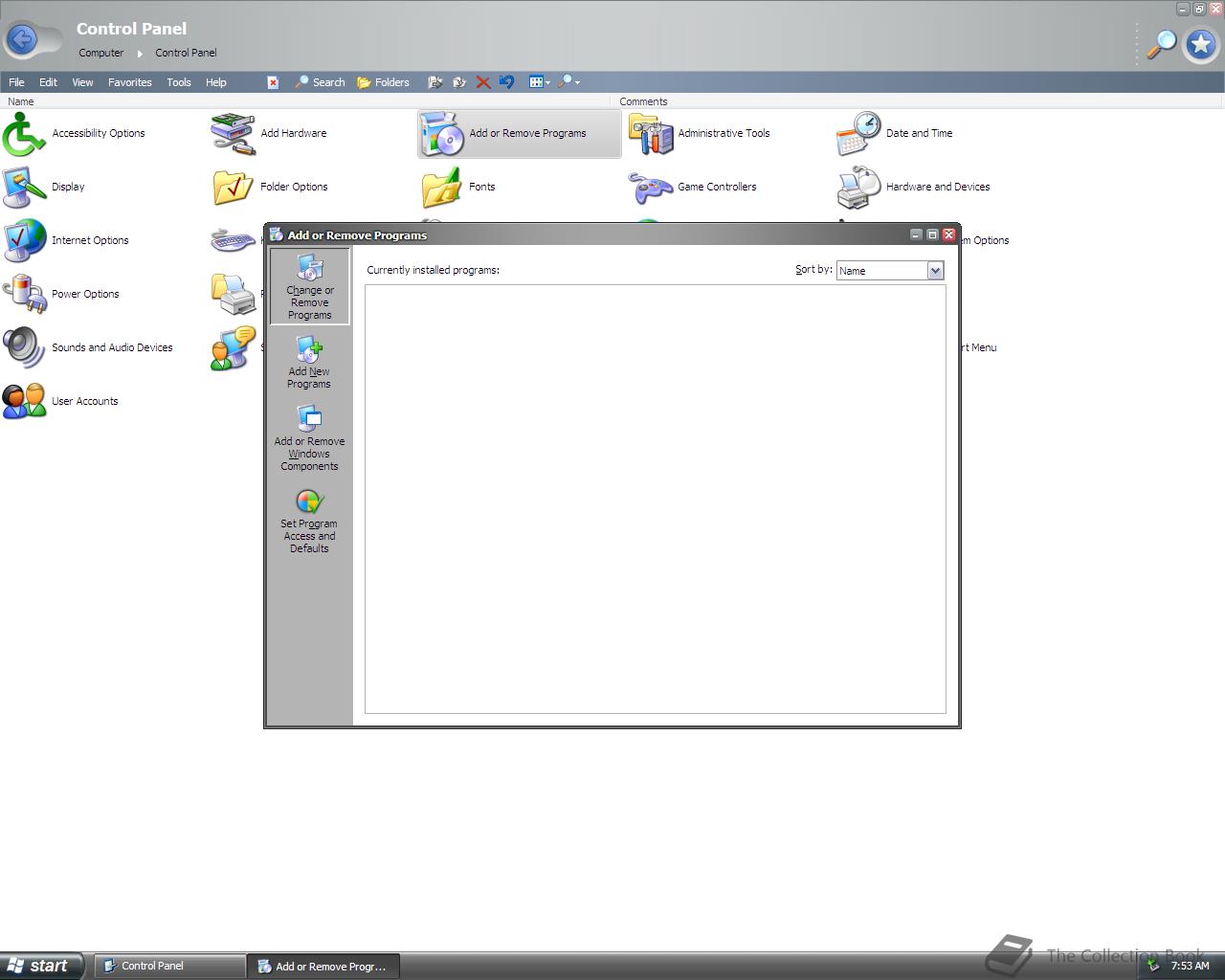Select Add or Remove Programs icon in Control Panel
This screenshot has width=1225, height=980.
[520, 134]
